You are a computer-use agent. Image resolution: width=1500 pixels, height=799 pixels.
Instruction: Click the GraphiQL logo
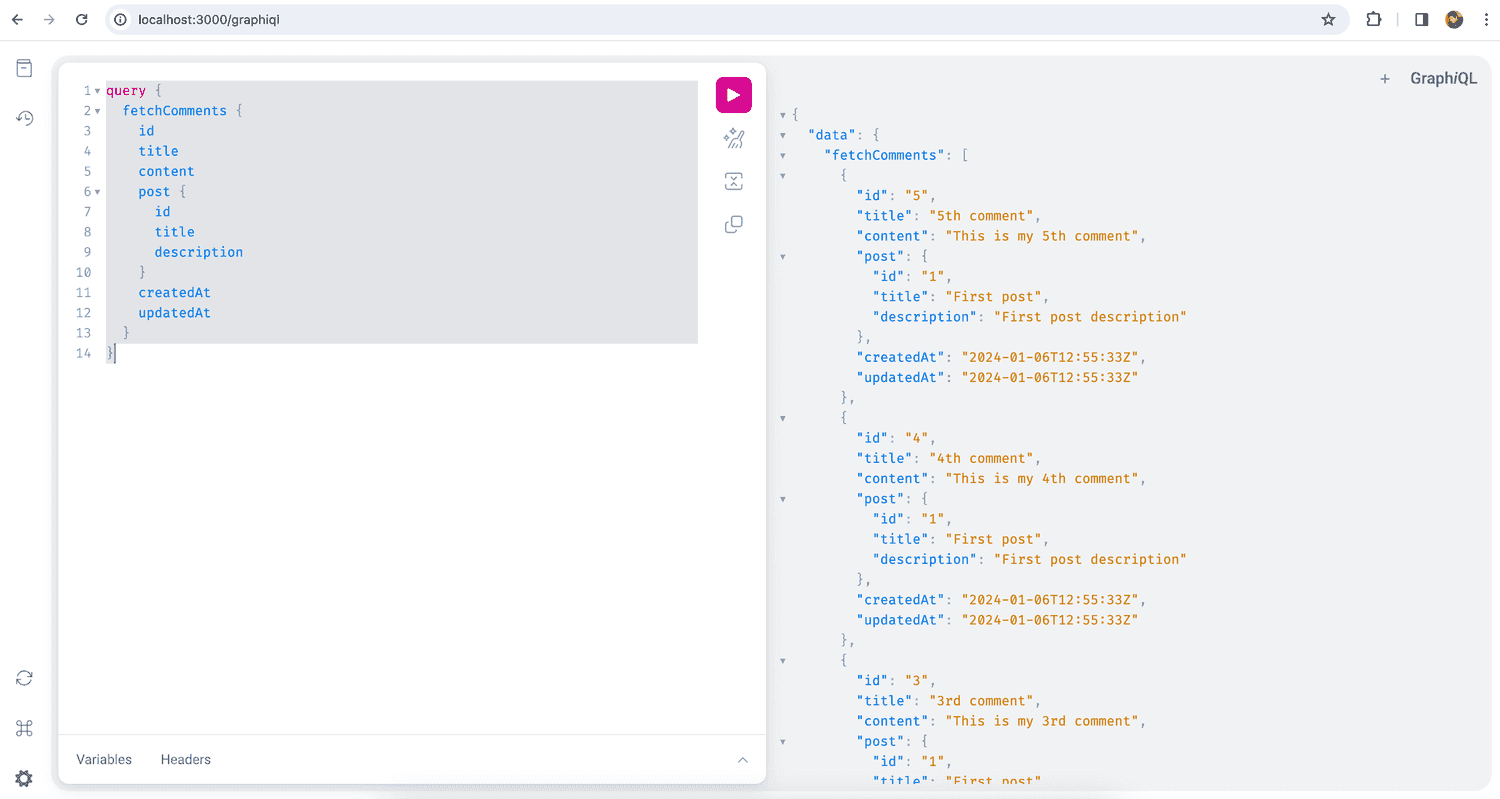click(1443, 78)
